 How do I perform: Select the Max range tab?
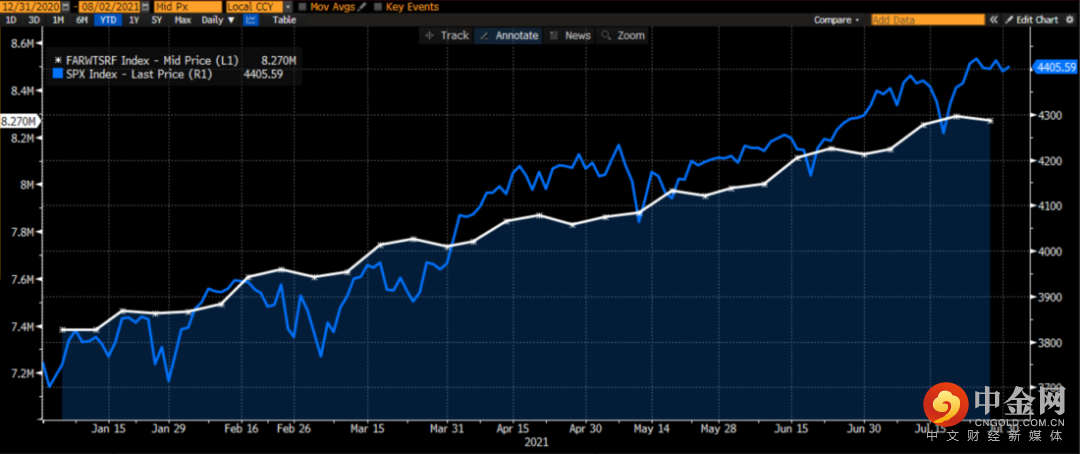(183, 20)
